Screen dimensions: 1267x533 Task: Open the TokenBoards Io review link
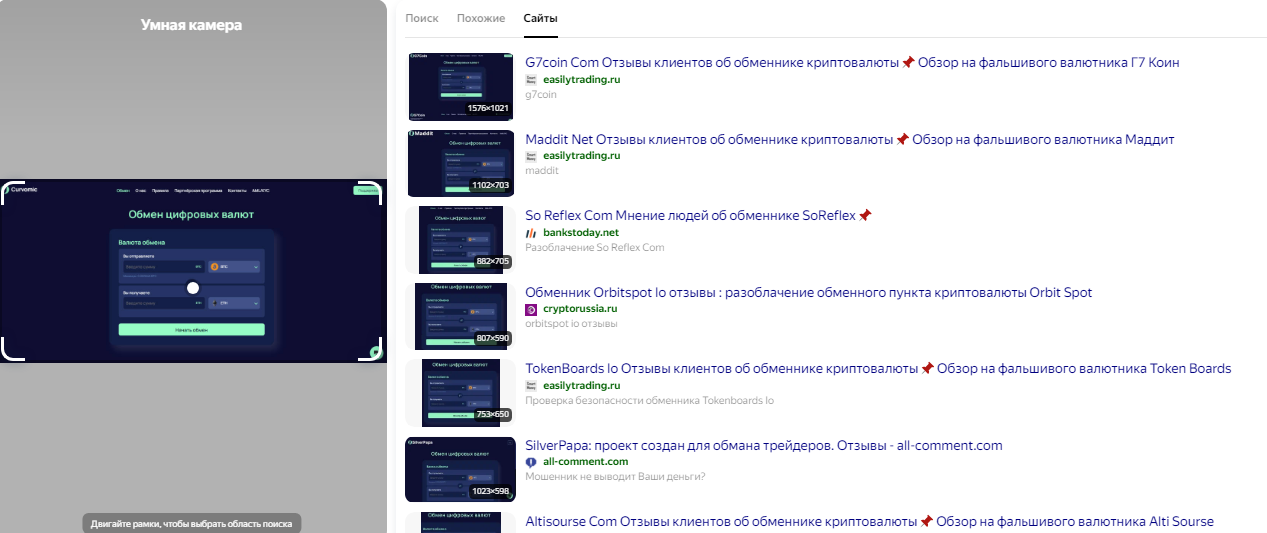click(x=878, y=368)
